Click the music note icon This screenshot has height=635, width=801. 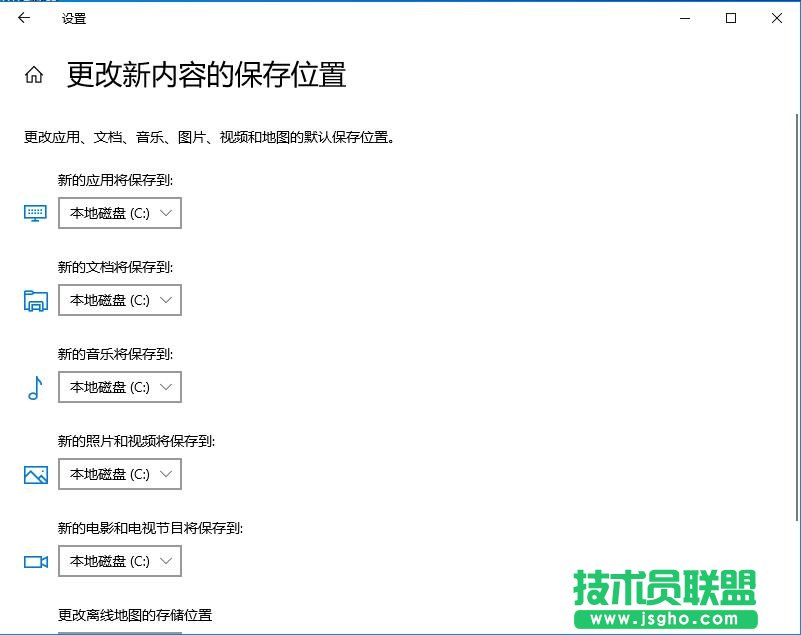click(35, 387)
